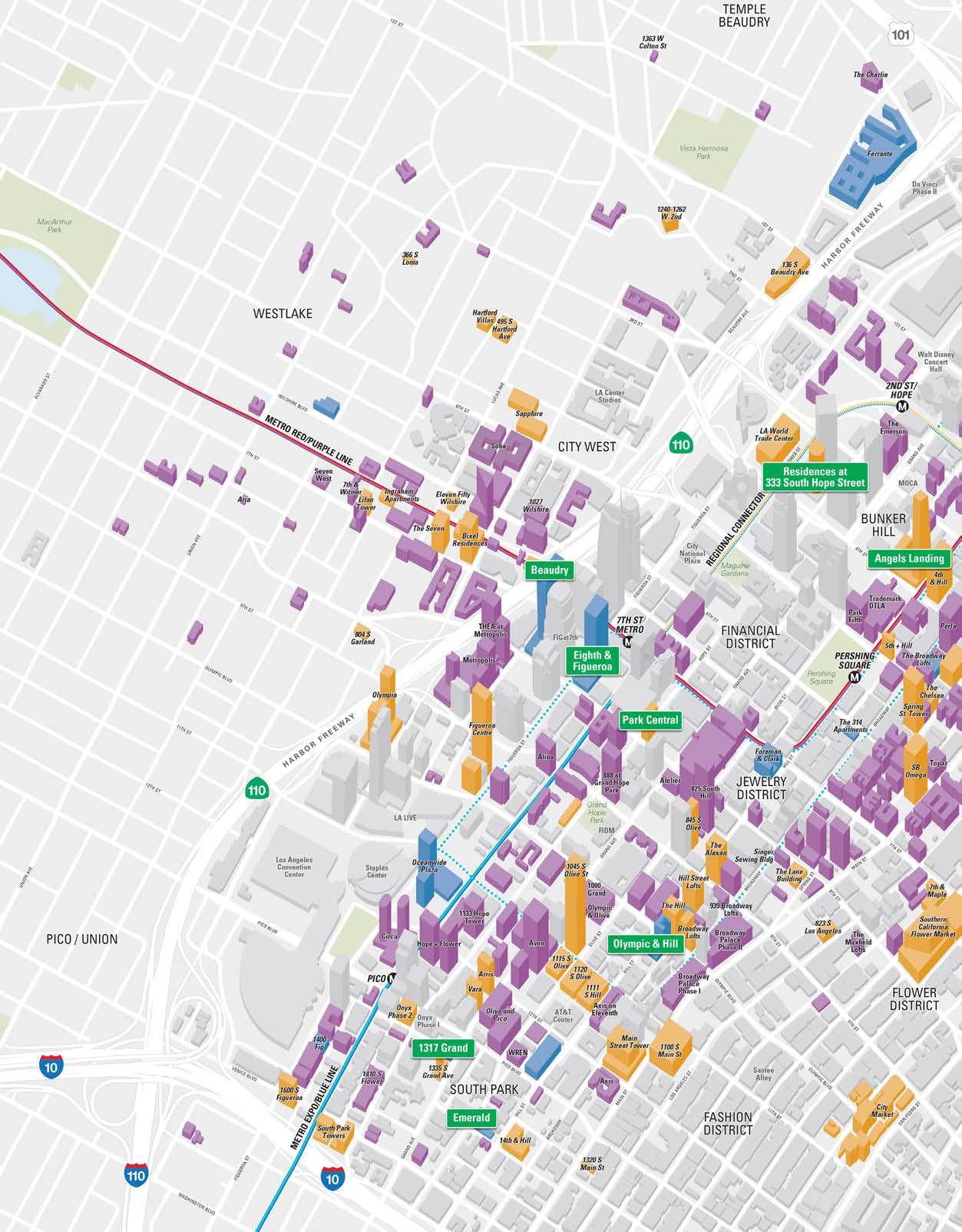Click the green 110 shield beside City West
Viewport: 962px width, 1232px height.
[x=681, y=444]
